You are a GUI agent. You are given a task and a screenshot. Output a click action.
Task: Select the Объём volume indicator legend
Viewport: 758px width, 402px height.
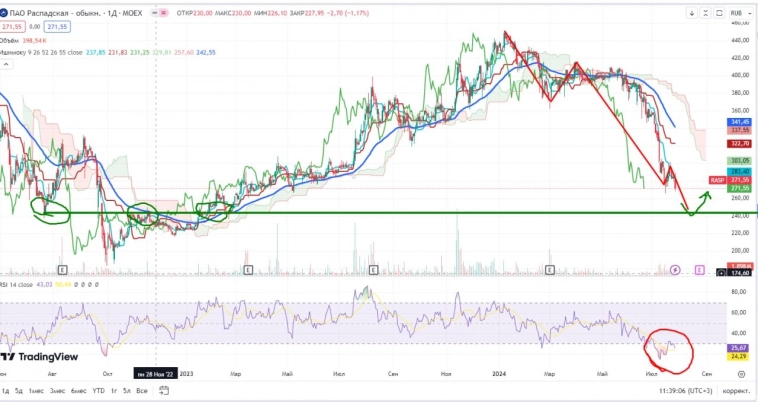(10, 41)
